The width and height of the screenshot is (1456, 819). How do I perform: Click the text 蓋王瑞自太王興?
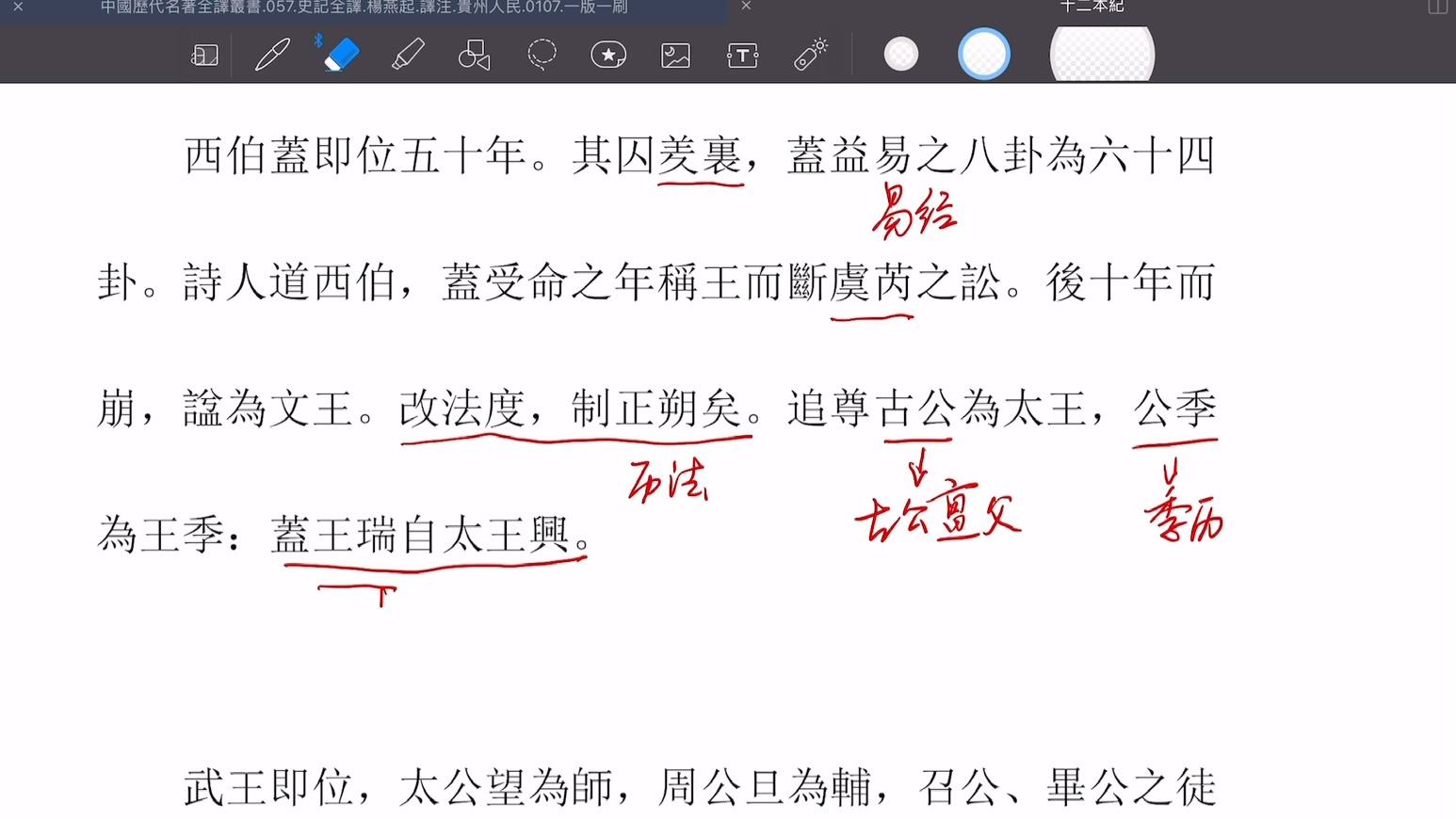[419, 536]
